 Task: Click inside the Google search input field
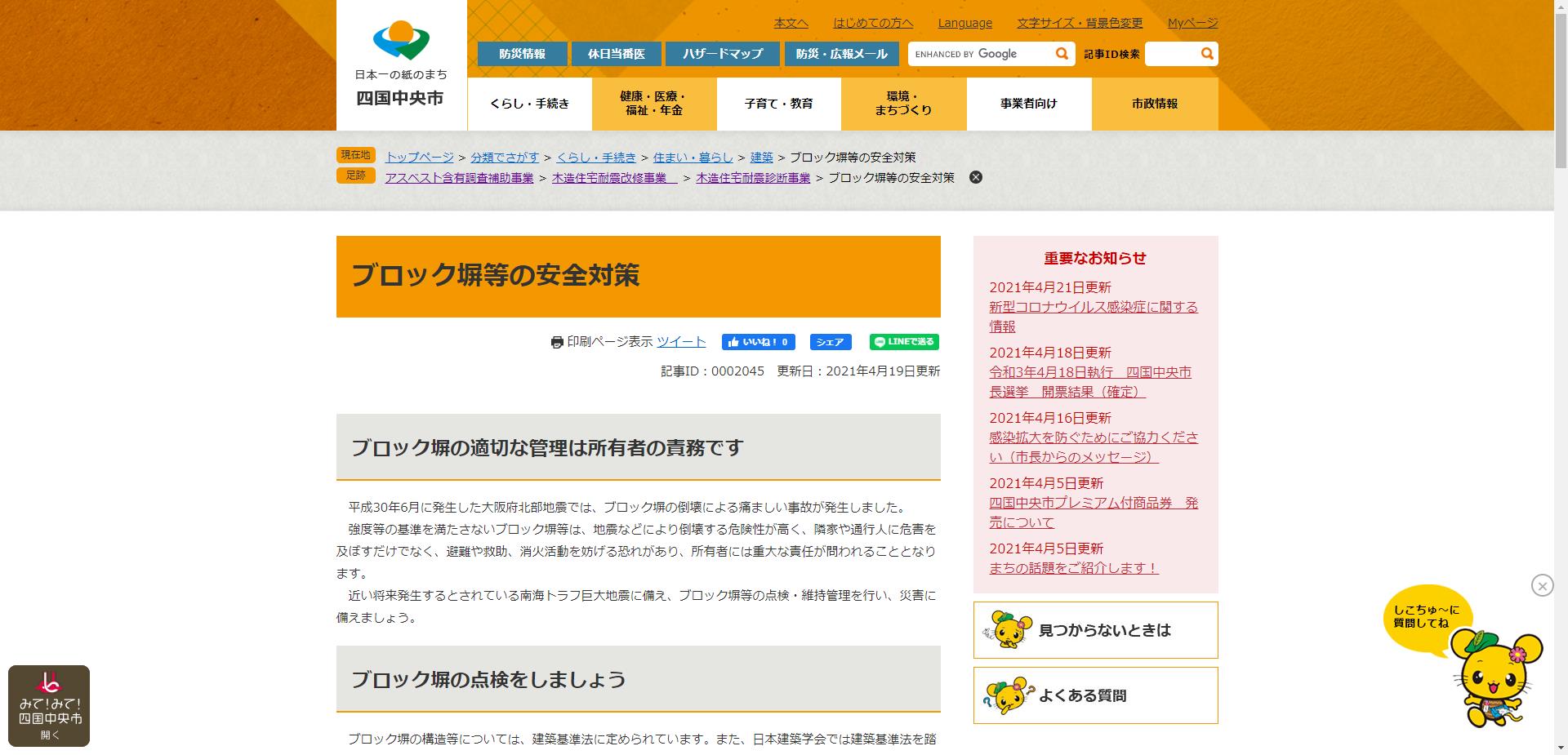click(980, 53)
